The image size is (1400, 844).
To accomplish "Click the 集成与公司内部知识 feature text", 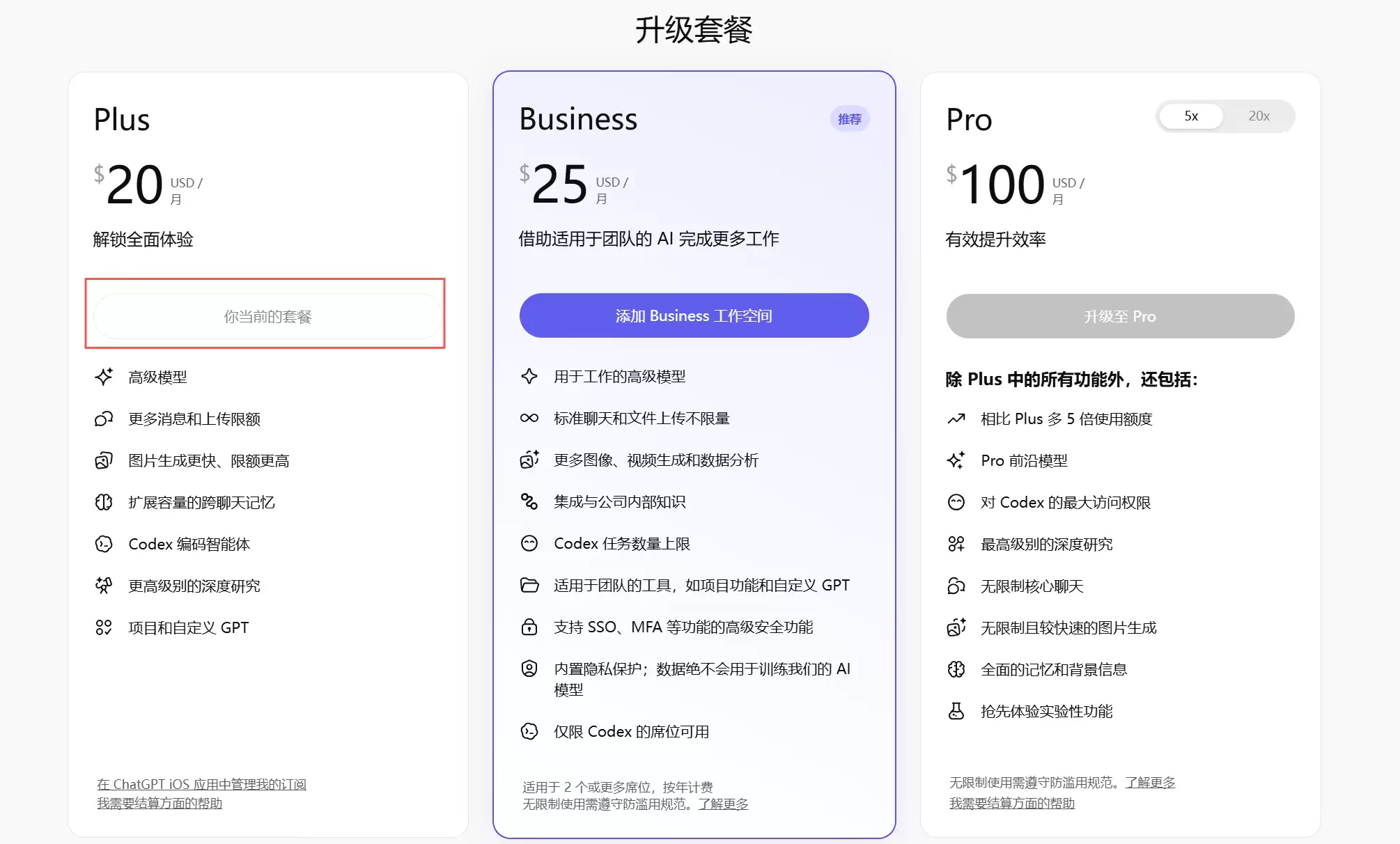I will point(620,501).
